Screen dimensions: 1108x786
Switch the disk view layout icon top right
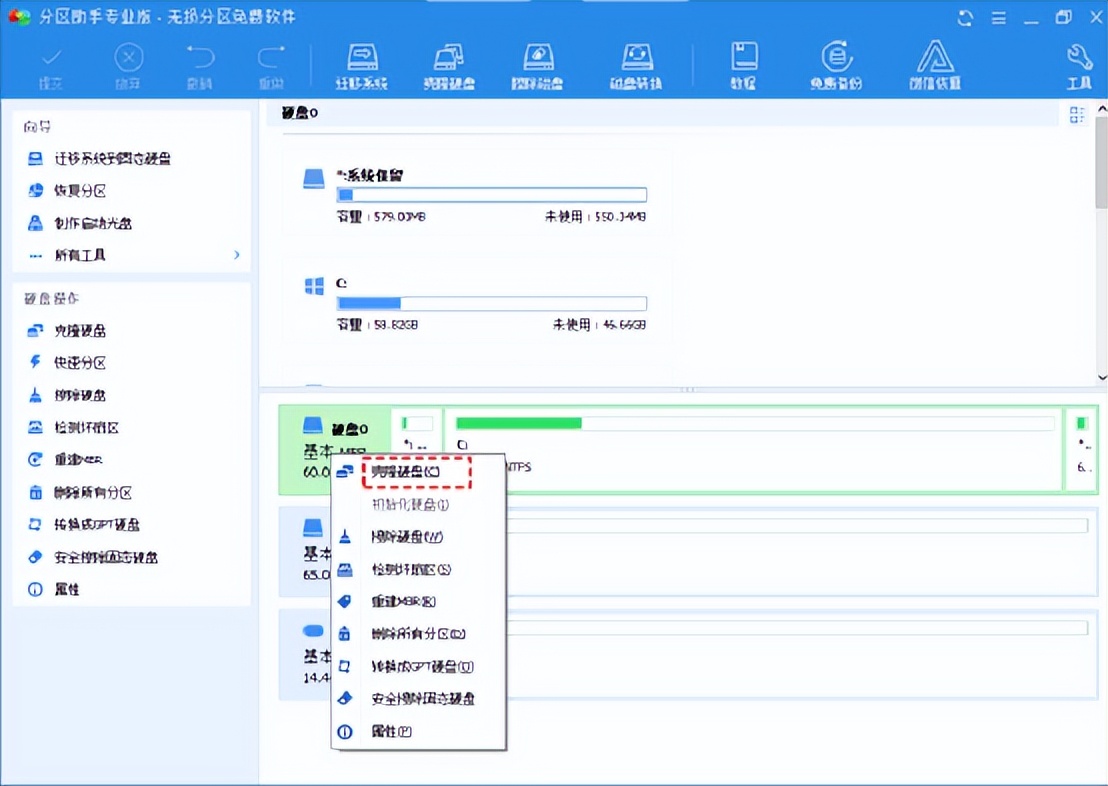1076,113
